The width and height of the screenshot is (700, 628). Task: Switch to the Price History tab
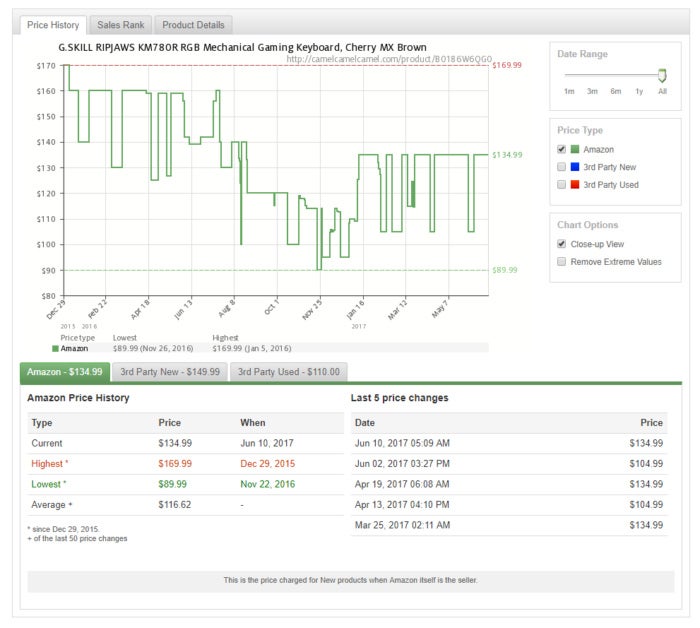(x=53, y=25)
